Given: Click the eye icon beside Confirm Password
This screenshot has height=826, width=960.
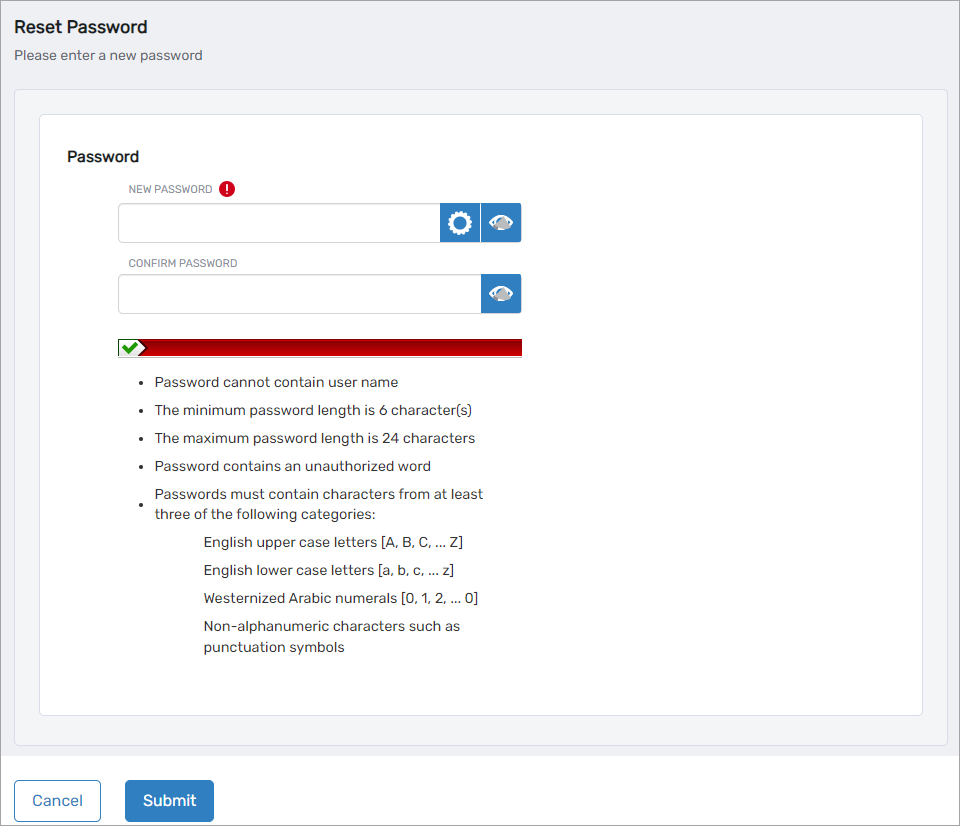Looking at the screenshot, I should tap(501, 293).
